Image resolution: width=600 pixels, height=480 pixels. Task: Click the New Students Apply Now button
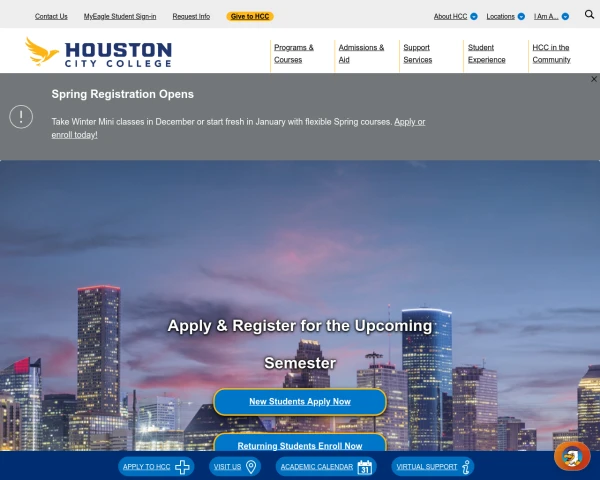[299, 401]
